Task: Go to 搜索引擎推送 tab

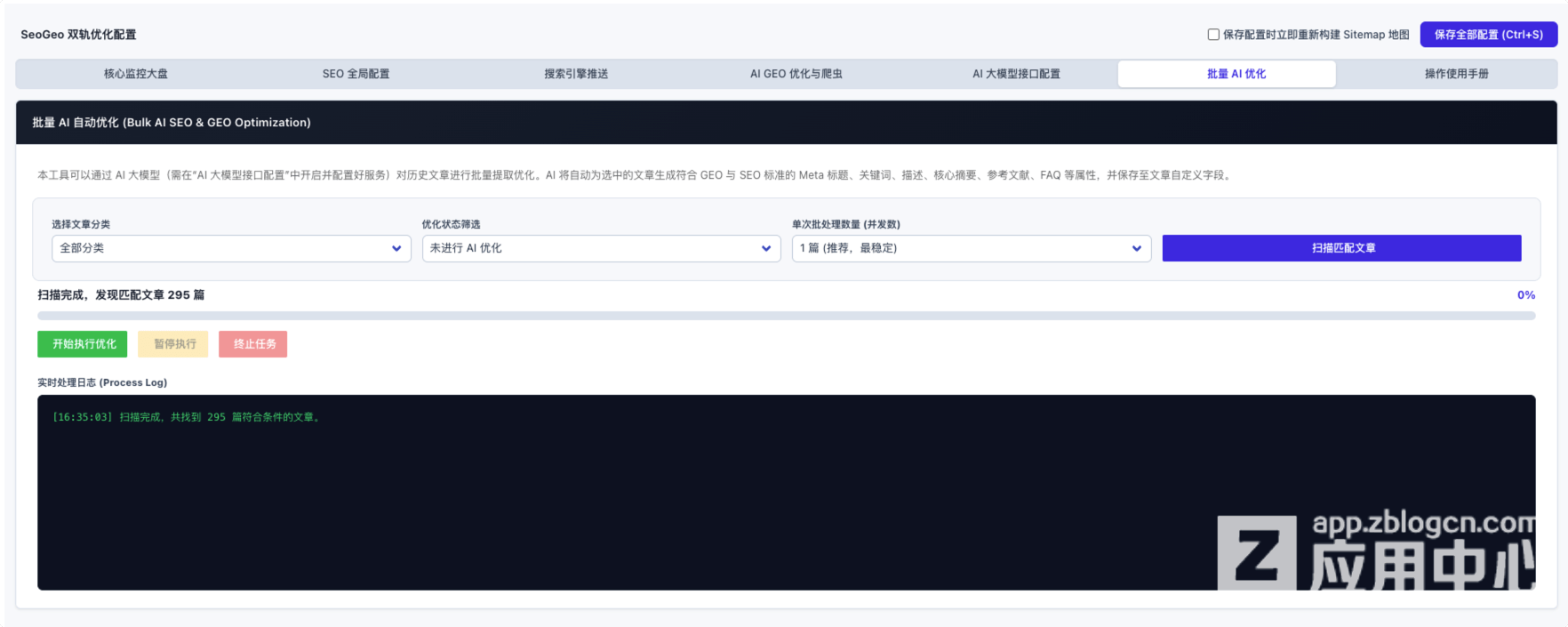Action: [576, 74]
